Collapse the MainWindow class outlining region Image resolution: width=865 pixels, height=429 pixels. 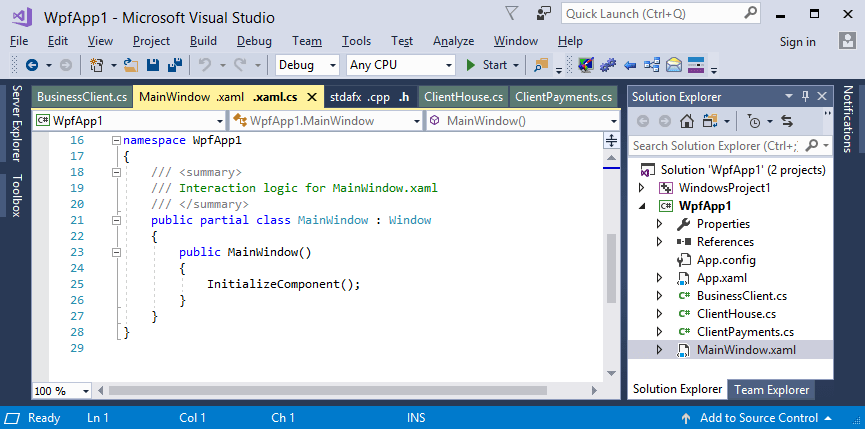(116, 221)
